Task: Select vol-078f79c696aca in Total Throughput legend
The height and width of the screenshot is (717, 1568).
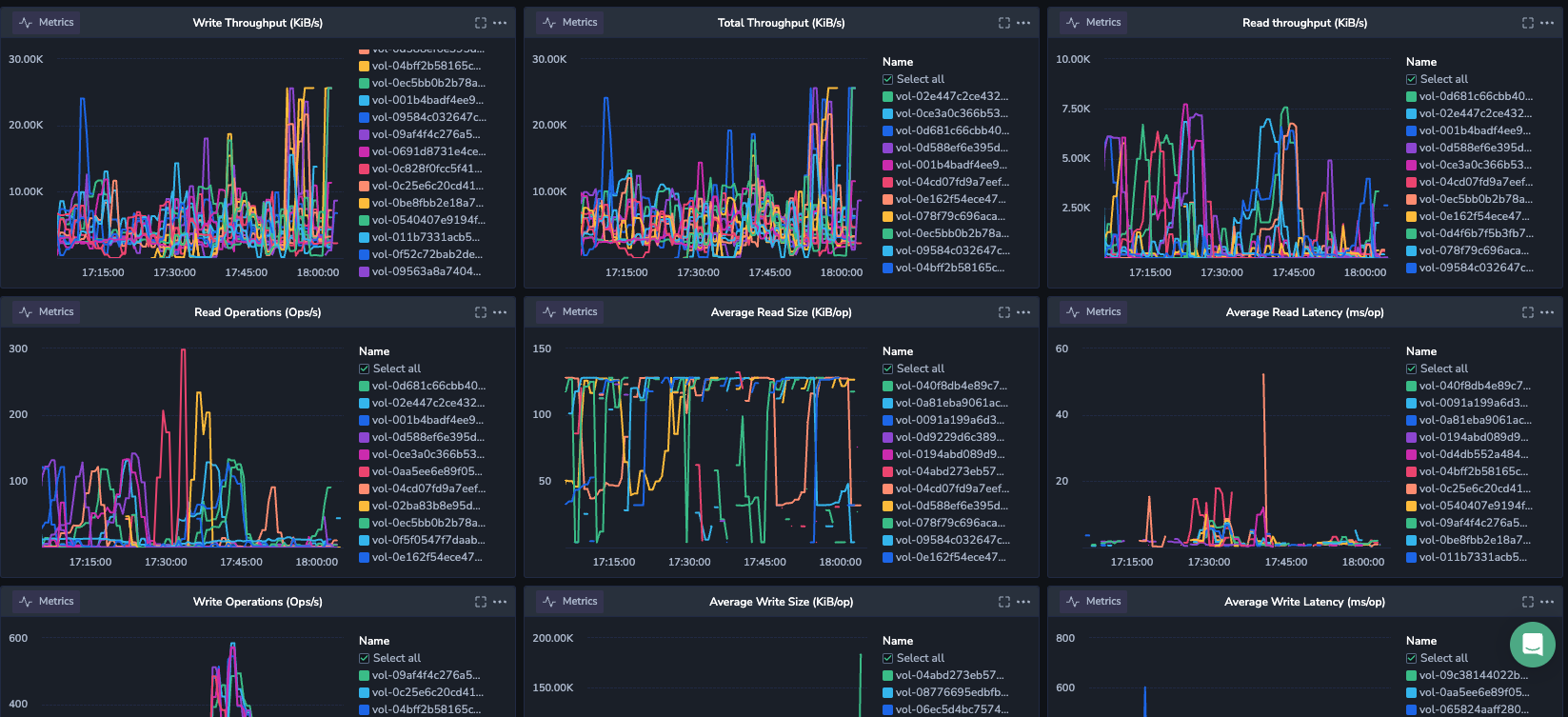Action: tap(944, 216)
